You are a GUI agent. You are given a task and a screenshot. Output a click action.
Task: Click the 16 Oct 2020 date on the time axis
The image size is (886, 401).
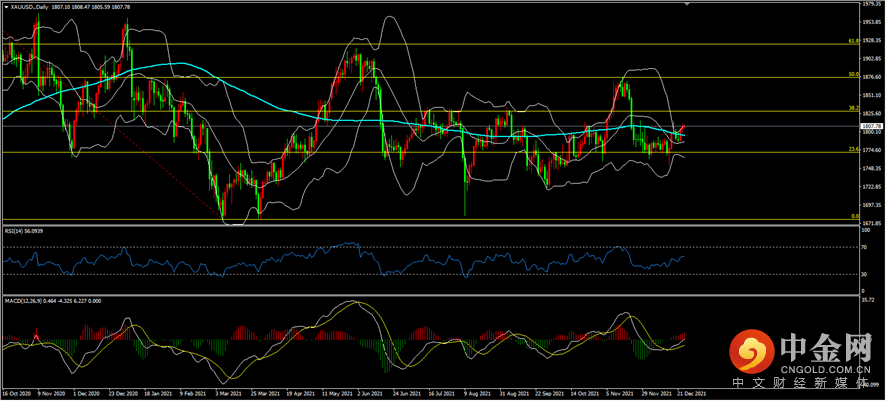[18, 395]
